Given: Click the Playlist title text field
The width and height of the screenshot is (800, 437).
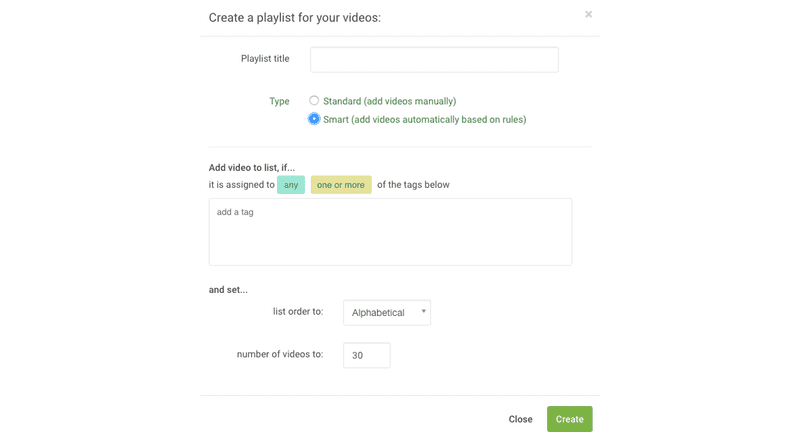Looking at the screenshot, I should click(434, 60).
